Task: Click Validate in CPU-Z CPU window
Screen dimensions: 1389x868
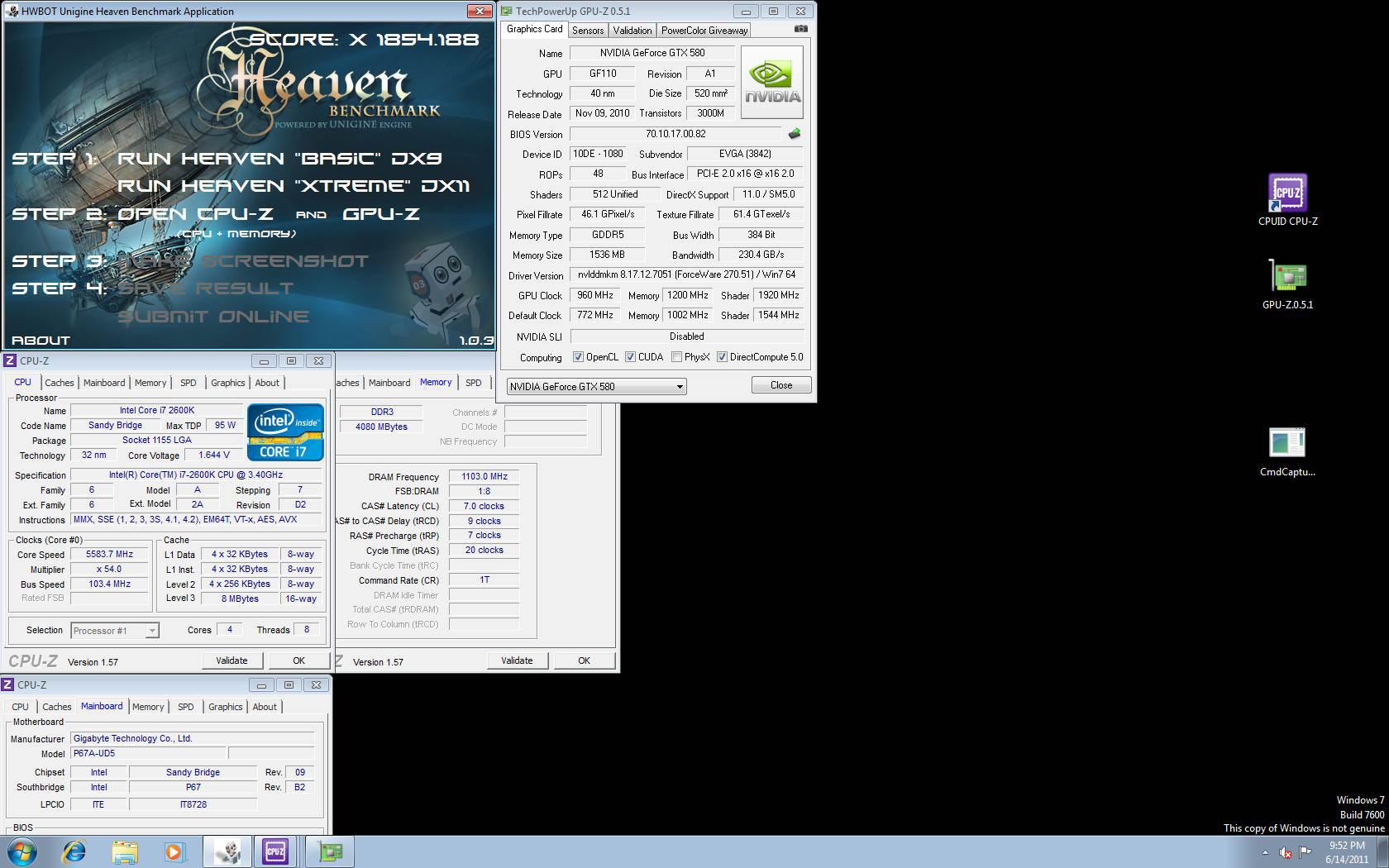Action: pyautogui.click(x=231, y=661)
